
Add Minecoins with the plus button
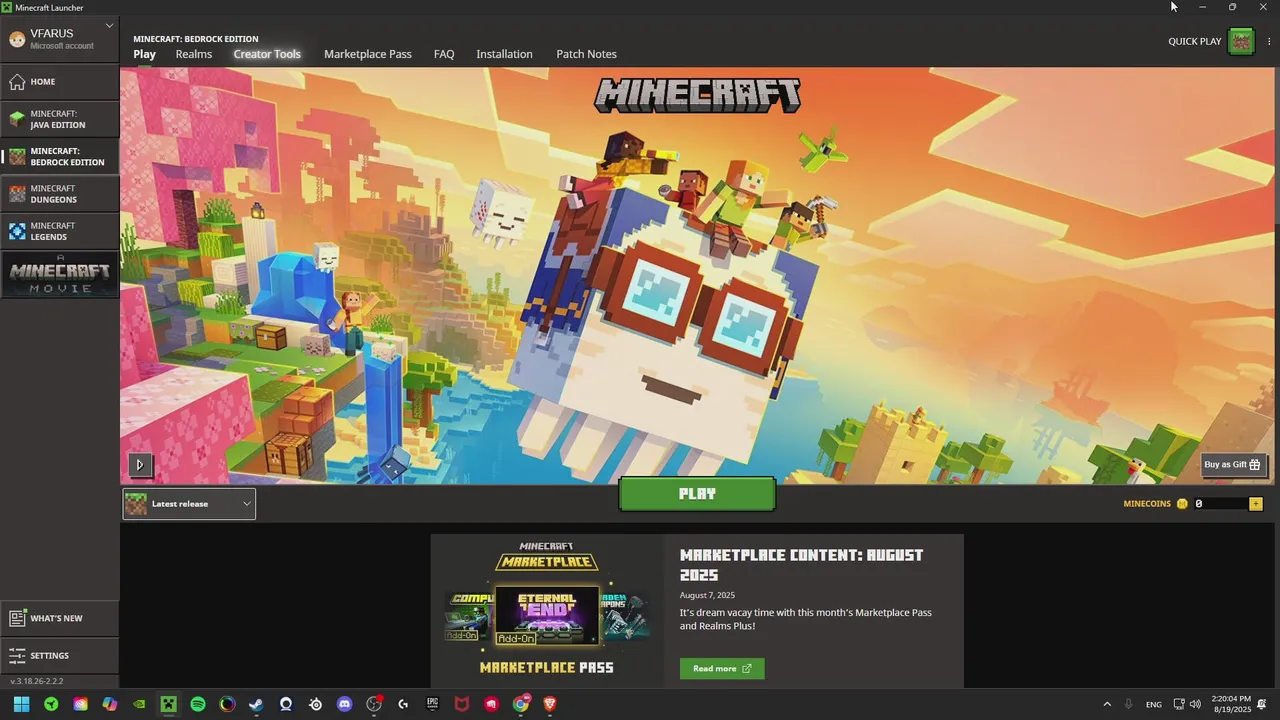point(1256,504)
